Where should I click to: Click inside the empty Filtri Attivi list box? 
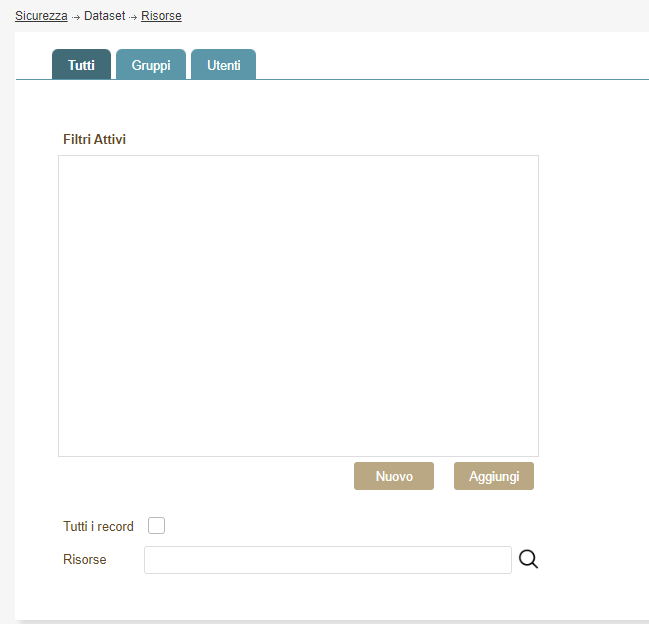pyautogui.click(x=298, y=305)
